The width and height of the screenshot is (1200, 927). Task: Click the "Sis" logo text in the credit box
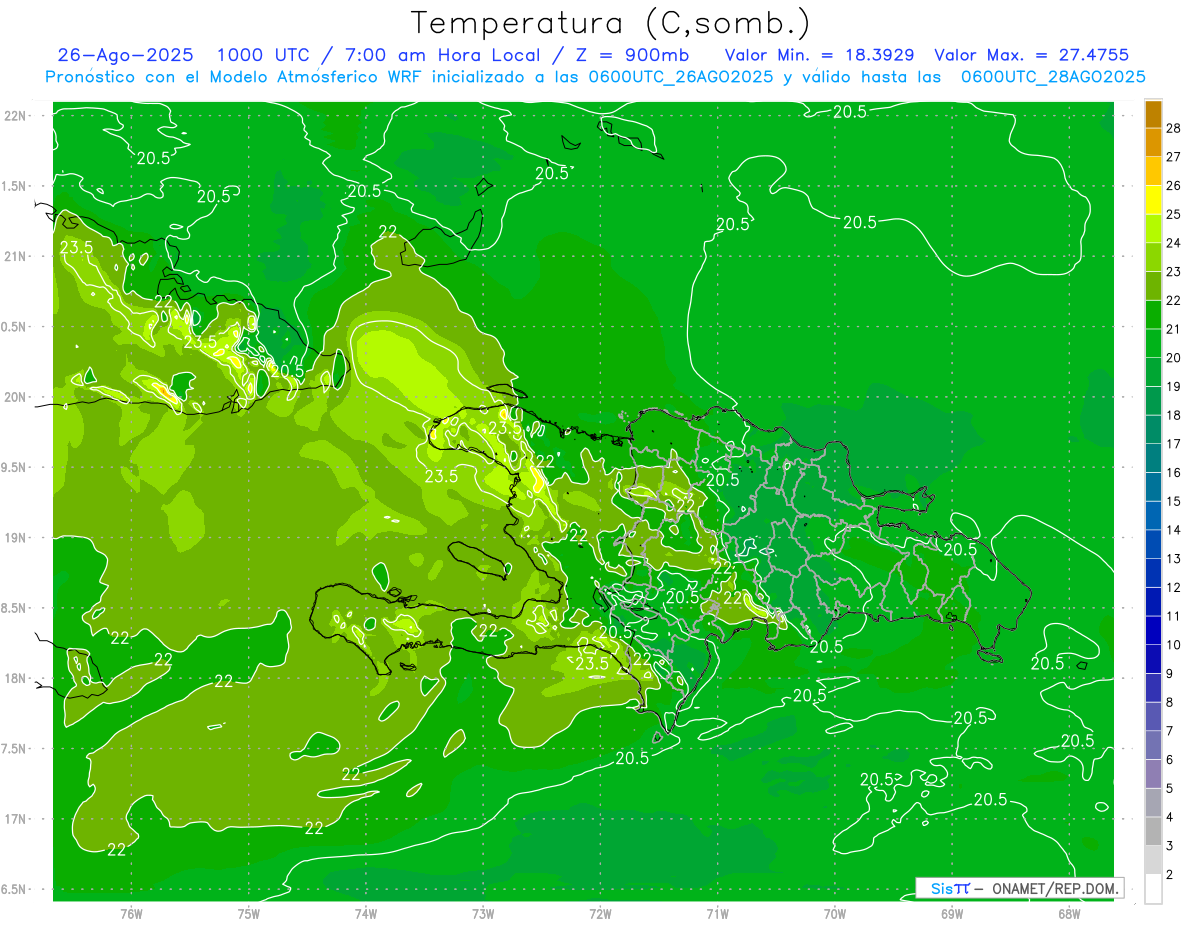pyautogui.click(x=940, y=888)
